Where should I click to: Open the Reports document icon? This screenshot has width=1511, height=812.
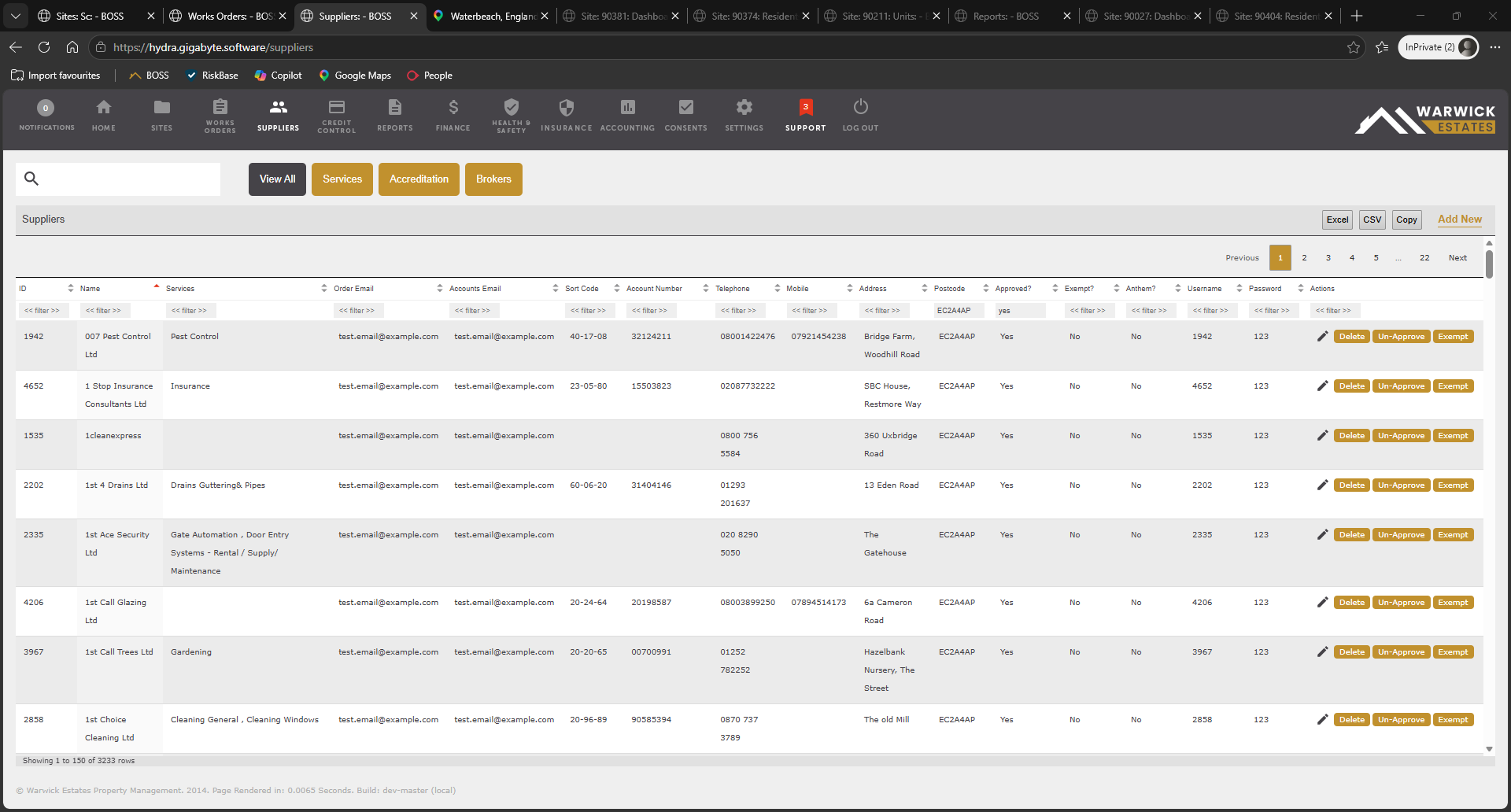coord(395,107)
